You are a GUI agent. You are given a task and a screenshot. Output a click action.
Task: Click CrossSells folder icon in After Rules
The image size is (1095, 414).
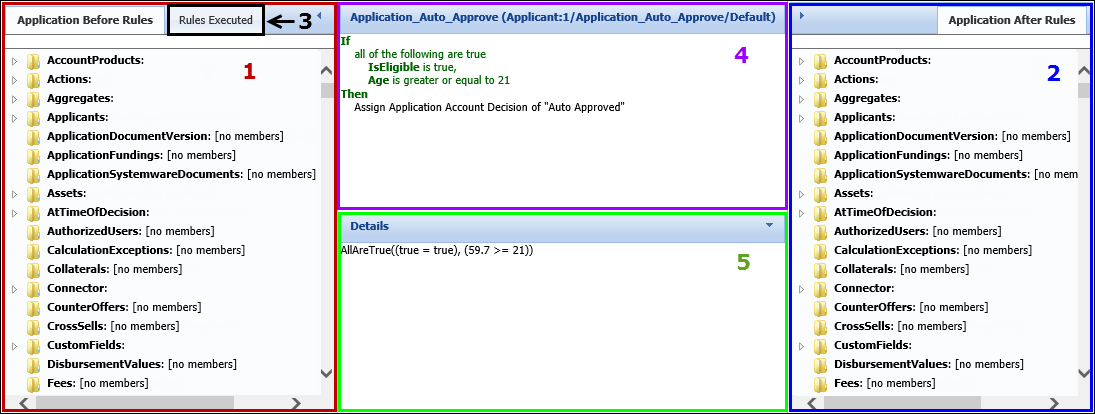821,326
